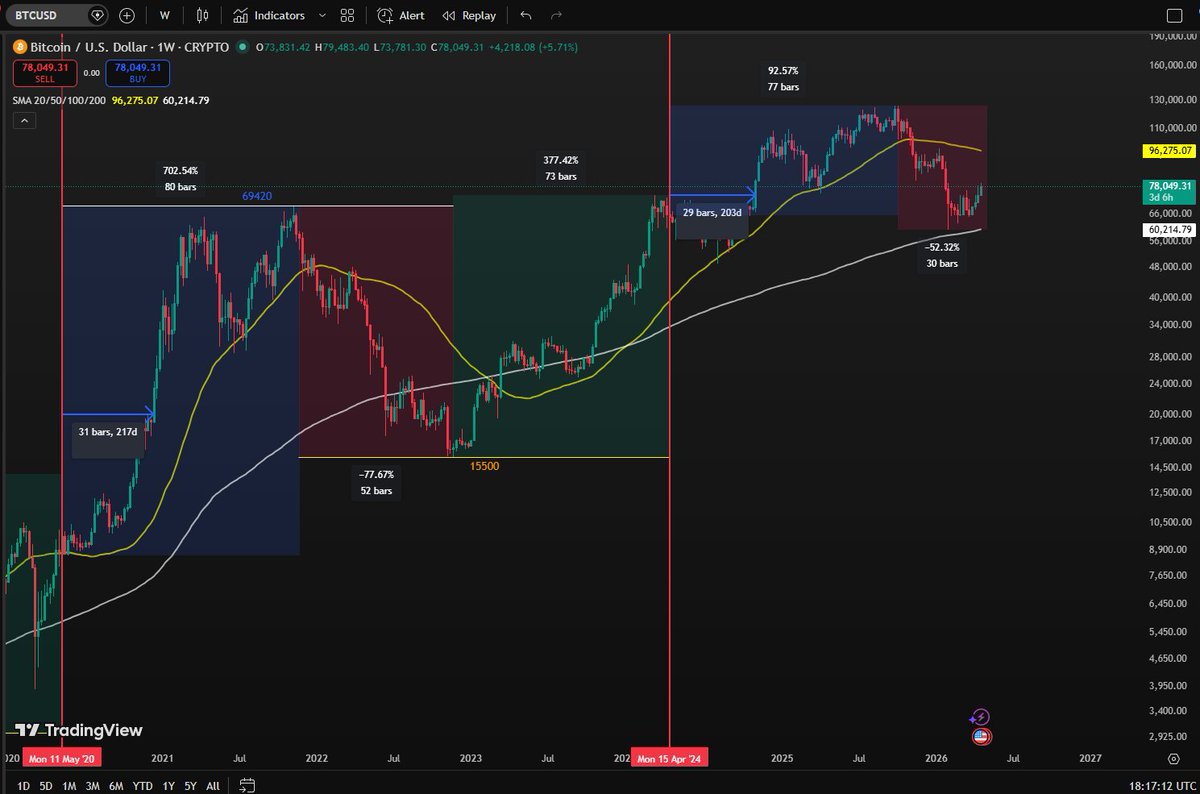1200x794 pixels.
Task: Select the -77.67% 52 bars measurement label
Action: [x=376, y=483]
